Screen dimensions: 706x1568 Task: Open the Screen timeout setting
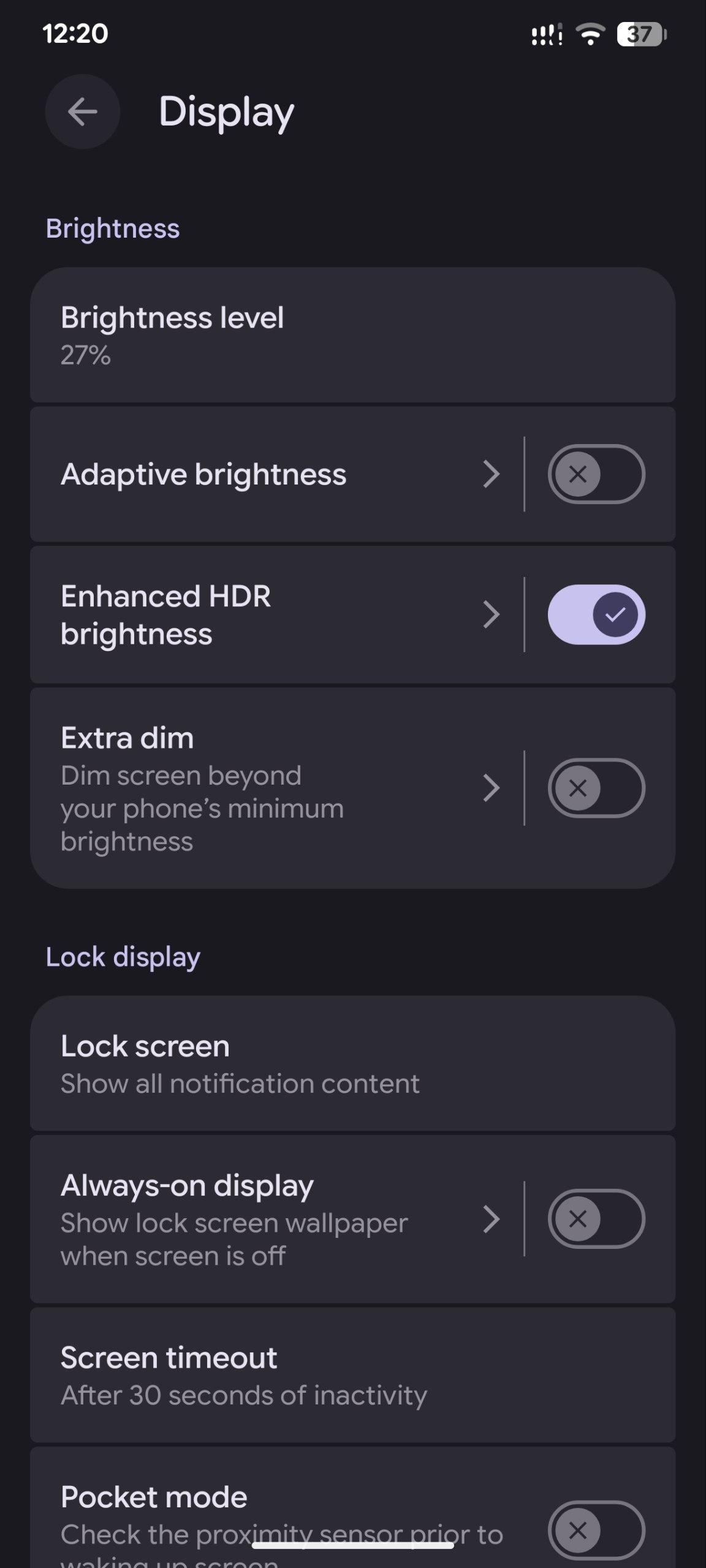click(x=352, y=1375)
